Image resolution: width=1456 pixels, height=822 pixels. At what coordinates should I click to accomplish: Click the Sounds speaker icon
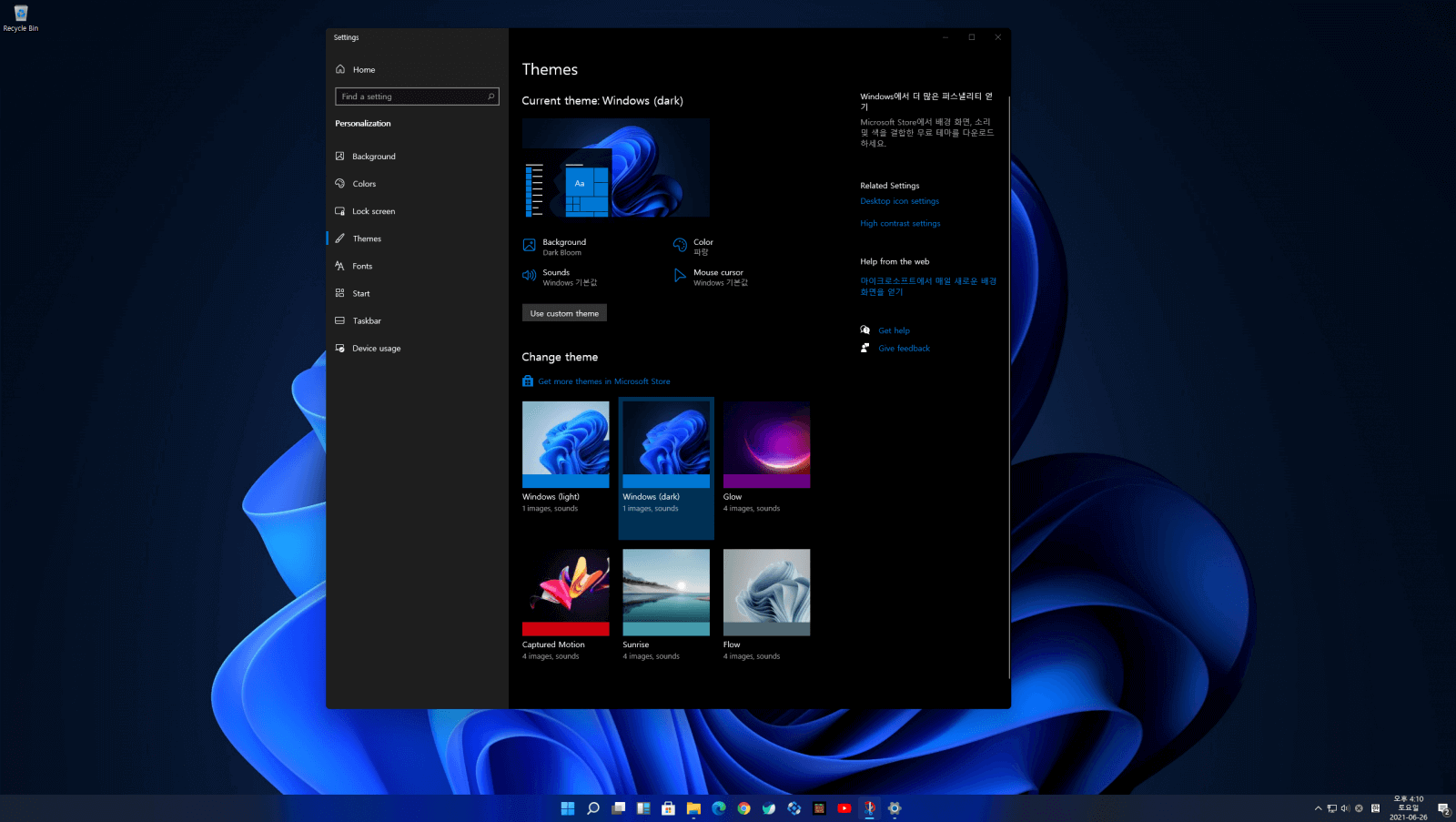530,275
